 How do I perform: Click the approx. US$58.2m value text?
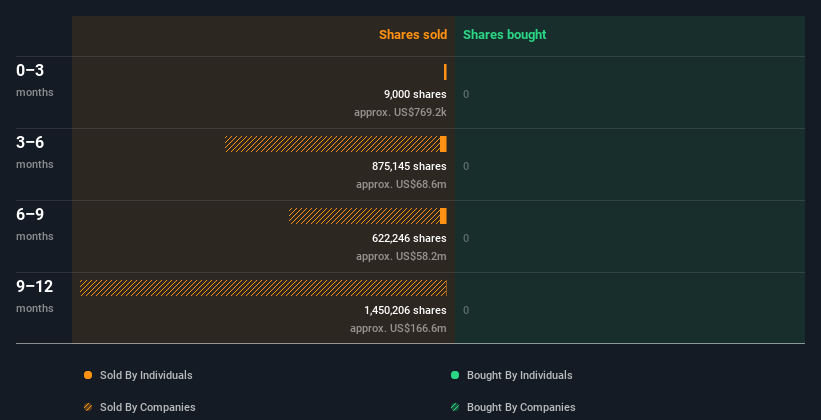pyautogui.click(x=401, y=256)
